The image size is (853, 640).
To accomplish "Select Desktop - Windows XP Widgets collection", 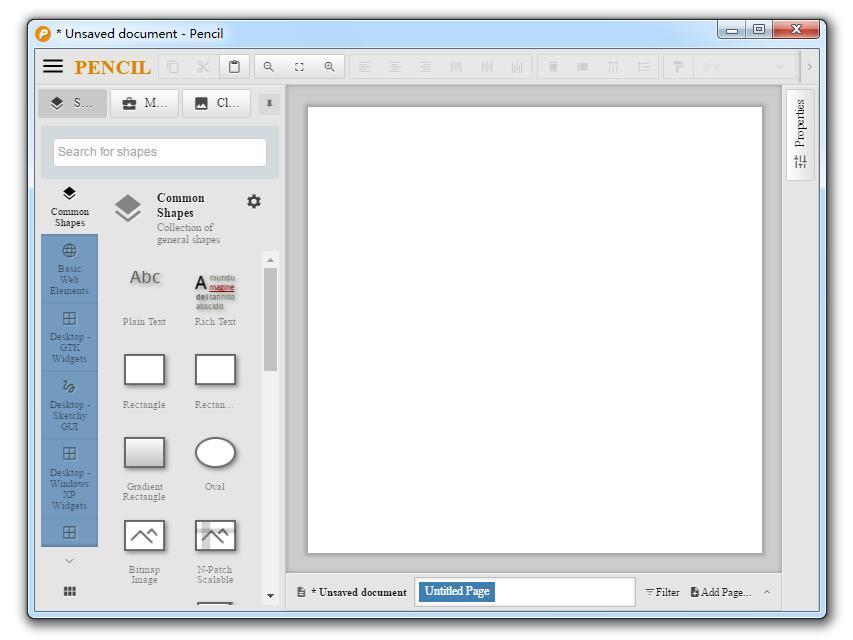I will [70, 478].
